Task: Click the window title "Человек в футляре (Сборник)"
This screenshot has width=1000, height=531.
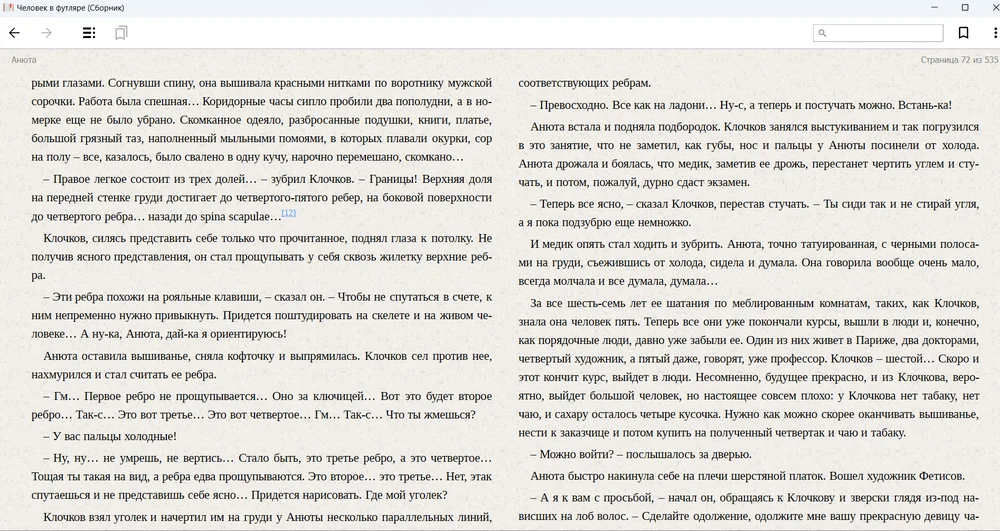Action: coord(71,8)
